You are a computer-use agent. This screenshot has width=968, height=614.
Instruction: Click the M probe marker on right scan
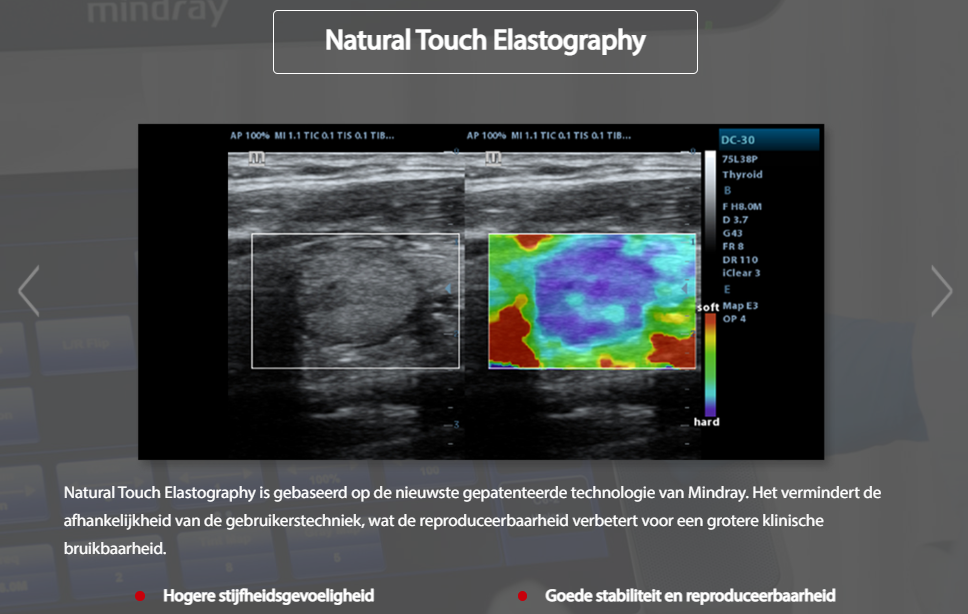pyautogui.click(x=492, y=158)
